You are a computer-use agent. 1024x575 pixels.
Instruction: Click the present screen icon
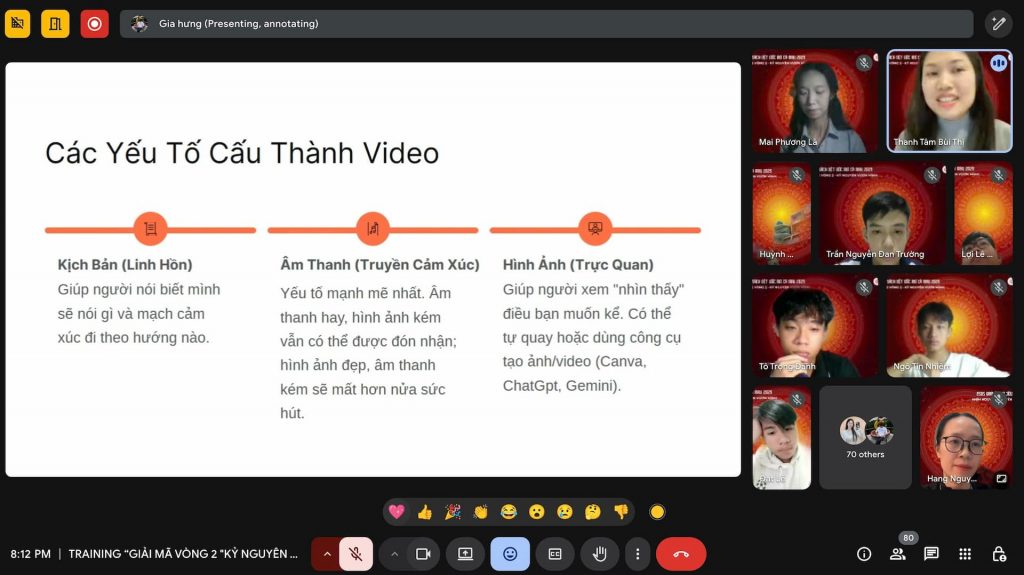click(465, 554)
